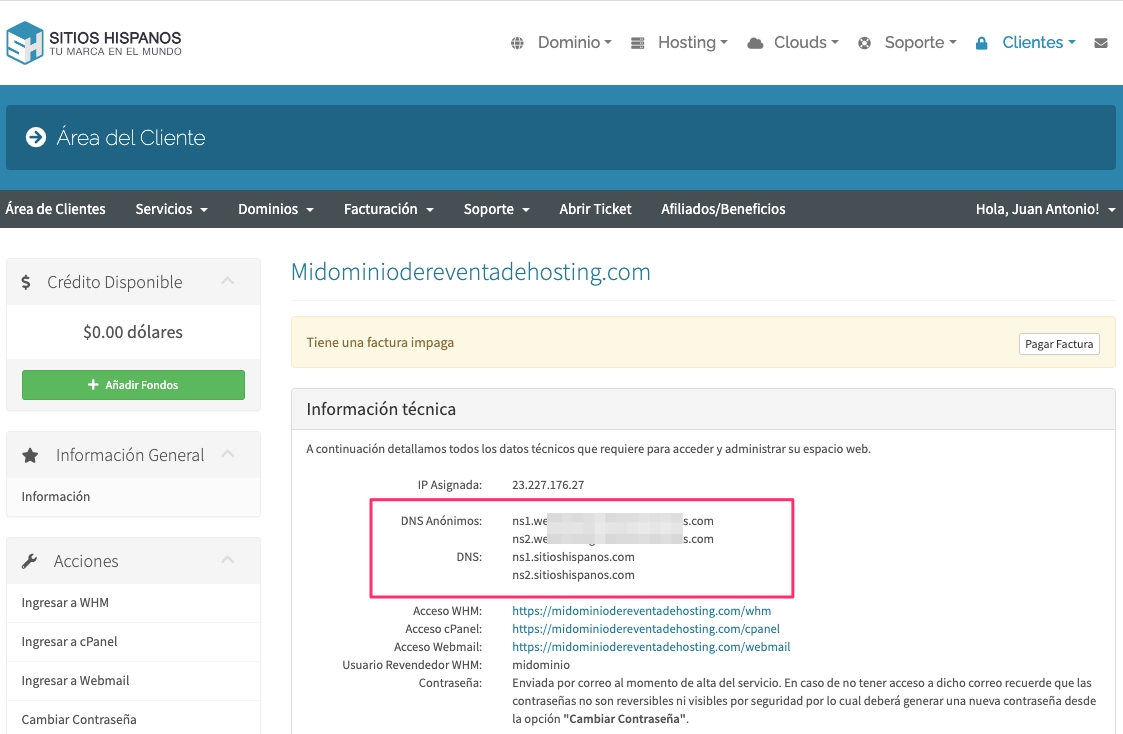This screenshot has width=1123, height=734.
Task: Click the green Añadir Fondos button
Action: [133, 385]
